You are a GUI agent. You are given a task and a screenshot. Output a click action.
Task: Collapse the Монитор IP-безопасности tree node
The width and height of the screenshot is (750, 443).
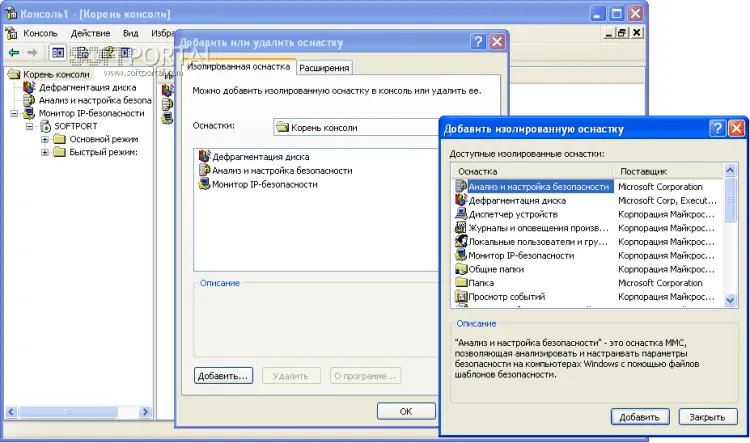14,114
